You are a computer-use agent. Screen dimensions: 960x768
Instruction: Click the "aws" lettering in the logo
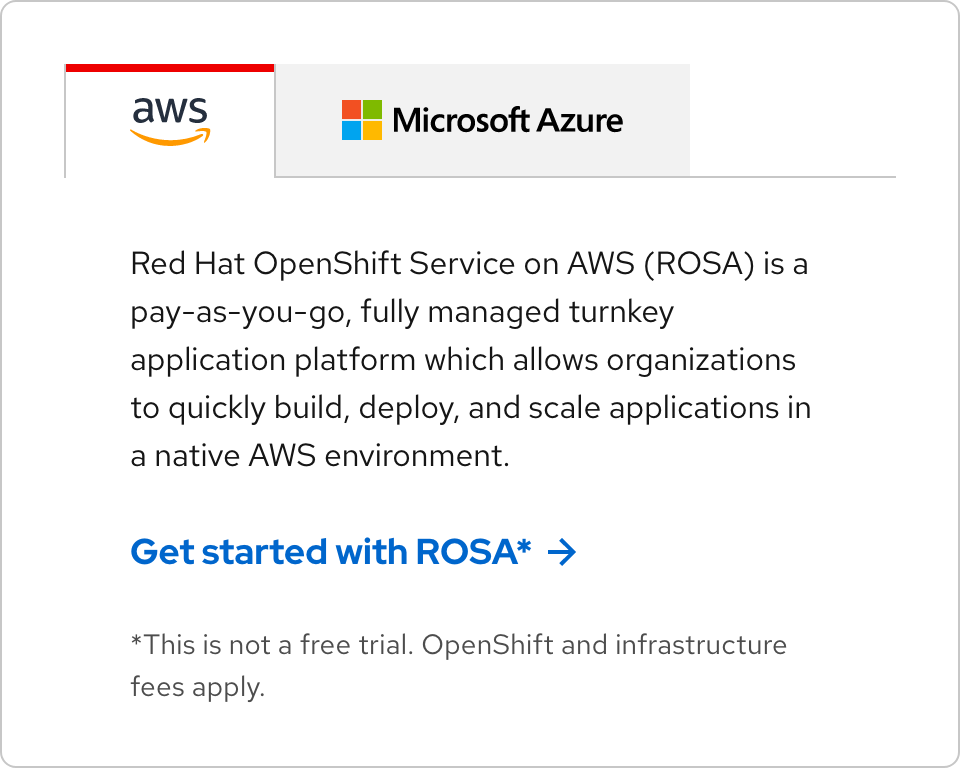[x=169, y=110]
